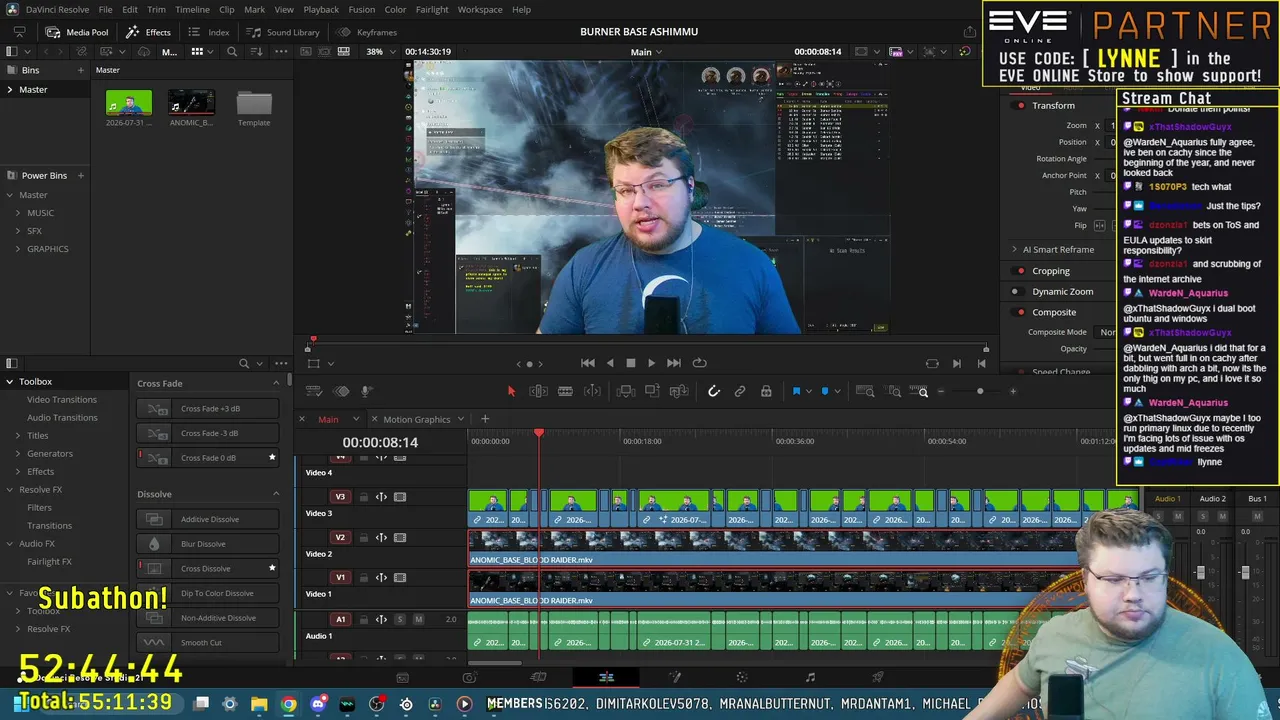This screenshot has width=1280, height=720.
Task: Click the Overwrite Clip icon
Action: coord(652,391)
